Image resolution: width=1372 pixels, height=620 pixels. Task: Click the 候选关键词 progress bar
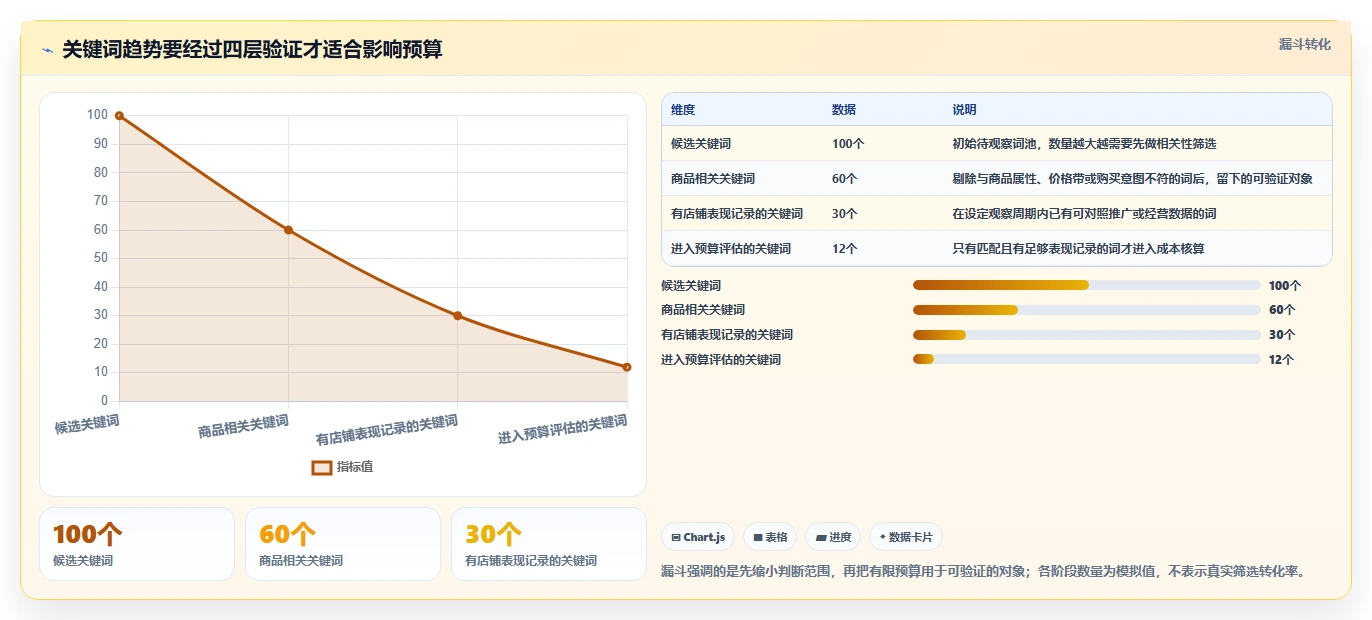point(1087,285)
